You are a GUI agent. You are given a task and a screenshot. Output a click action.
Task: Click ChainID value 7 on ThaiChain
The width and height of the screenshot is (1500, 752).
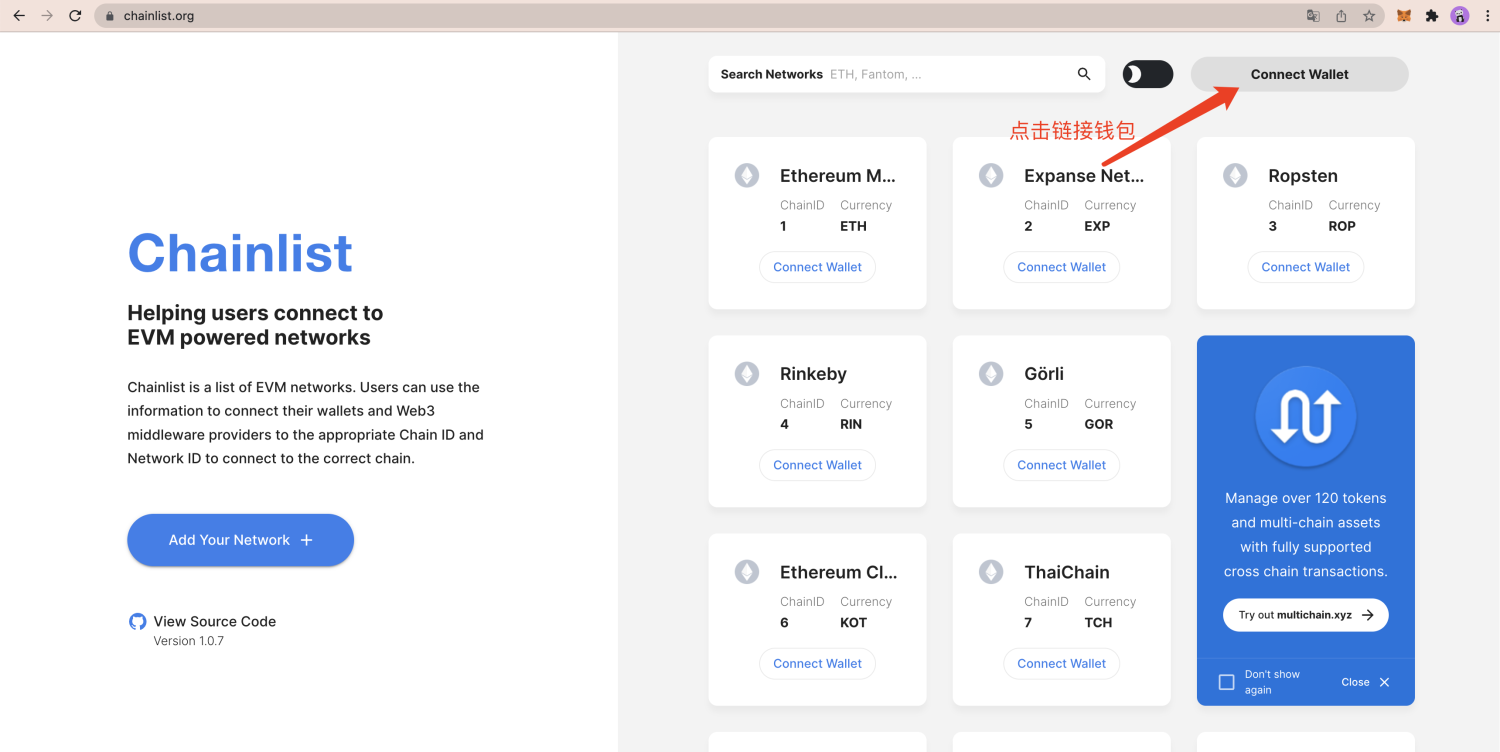[x=1028, y=622]
